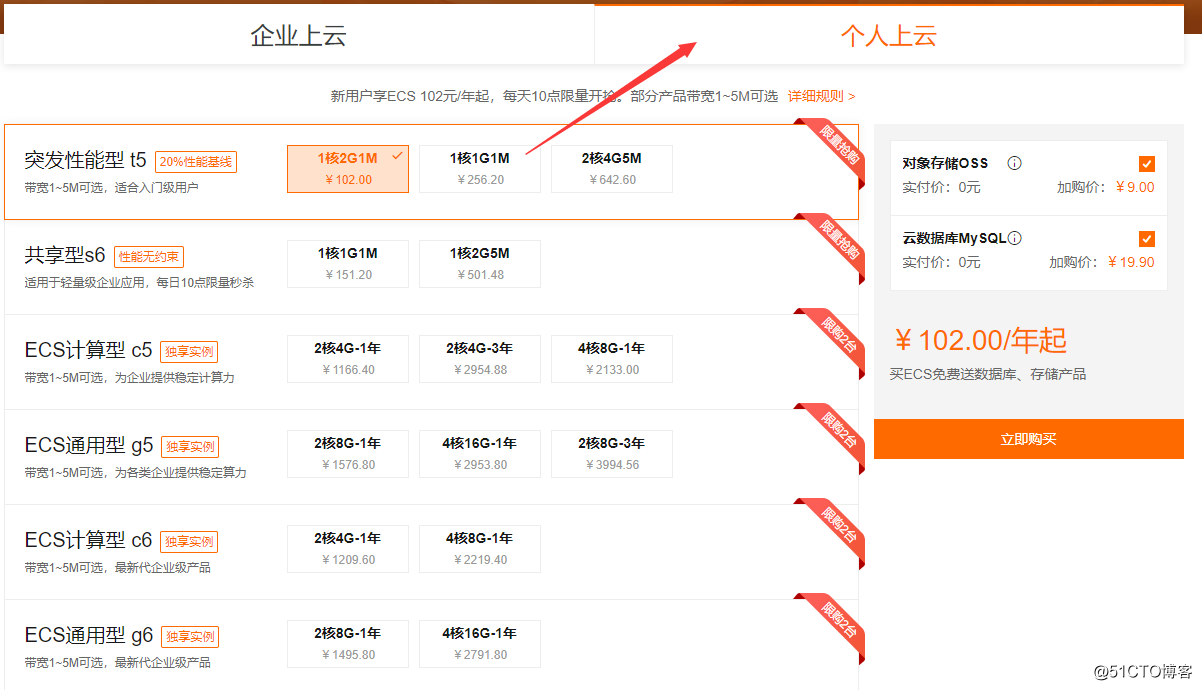1202x690 pixels.
Task: Open the 详细规则 link
Action: (x=821, y=96)
